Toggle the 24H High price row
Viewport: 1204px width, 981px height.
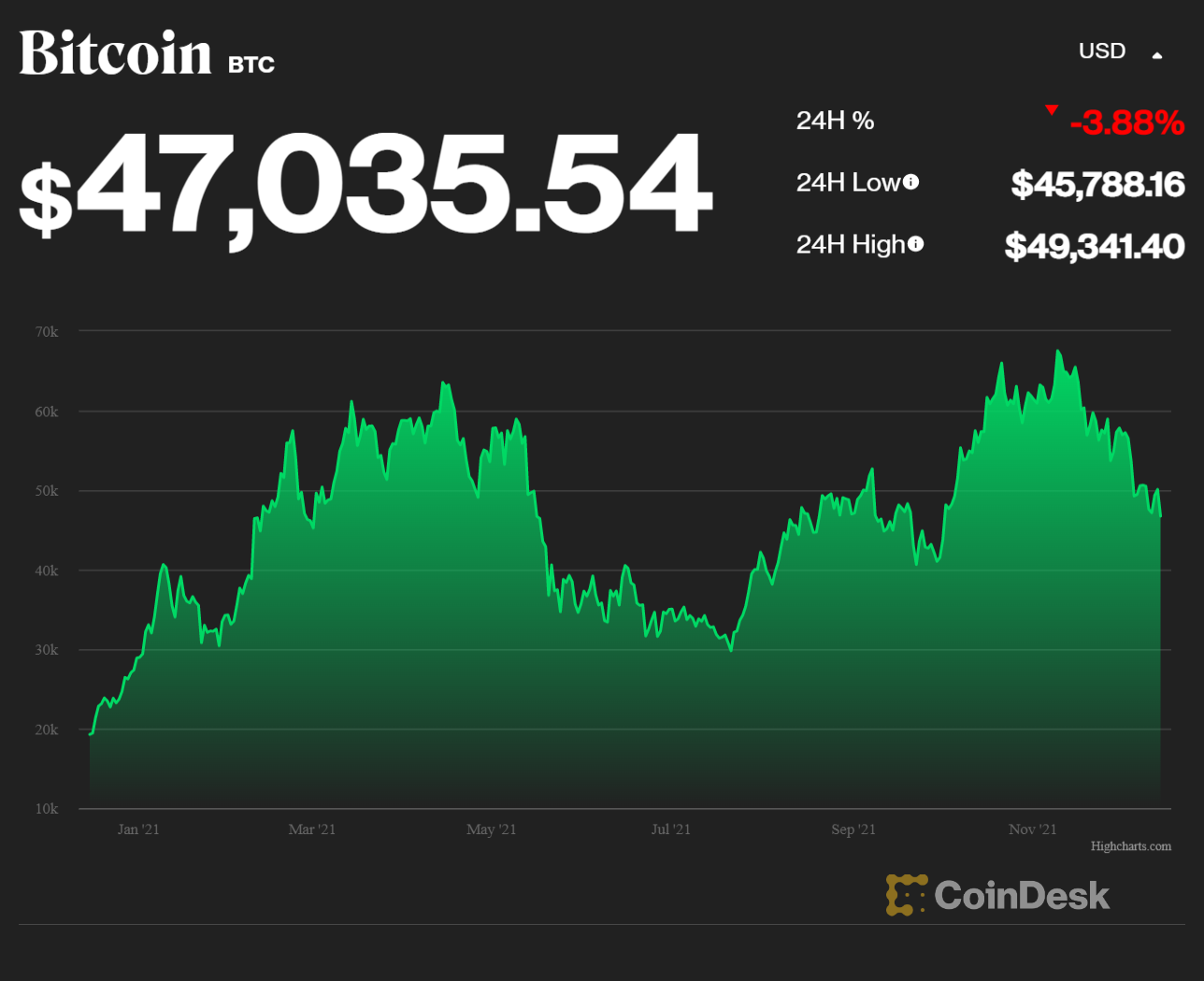[853, 244]
